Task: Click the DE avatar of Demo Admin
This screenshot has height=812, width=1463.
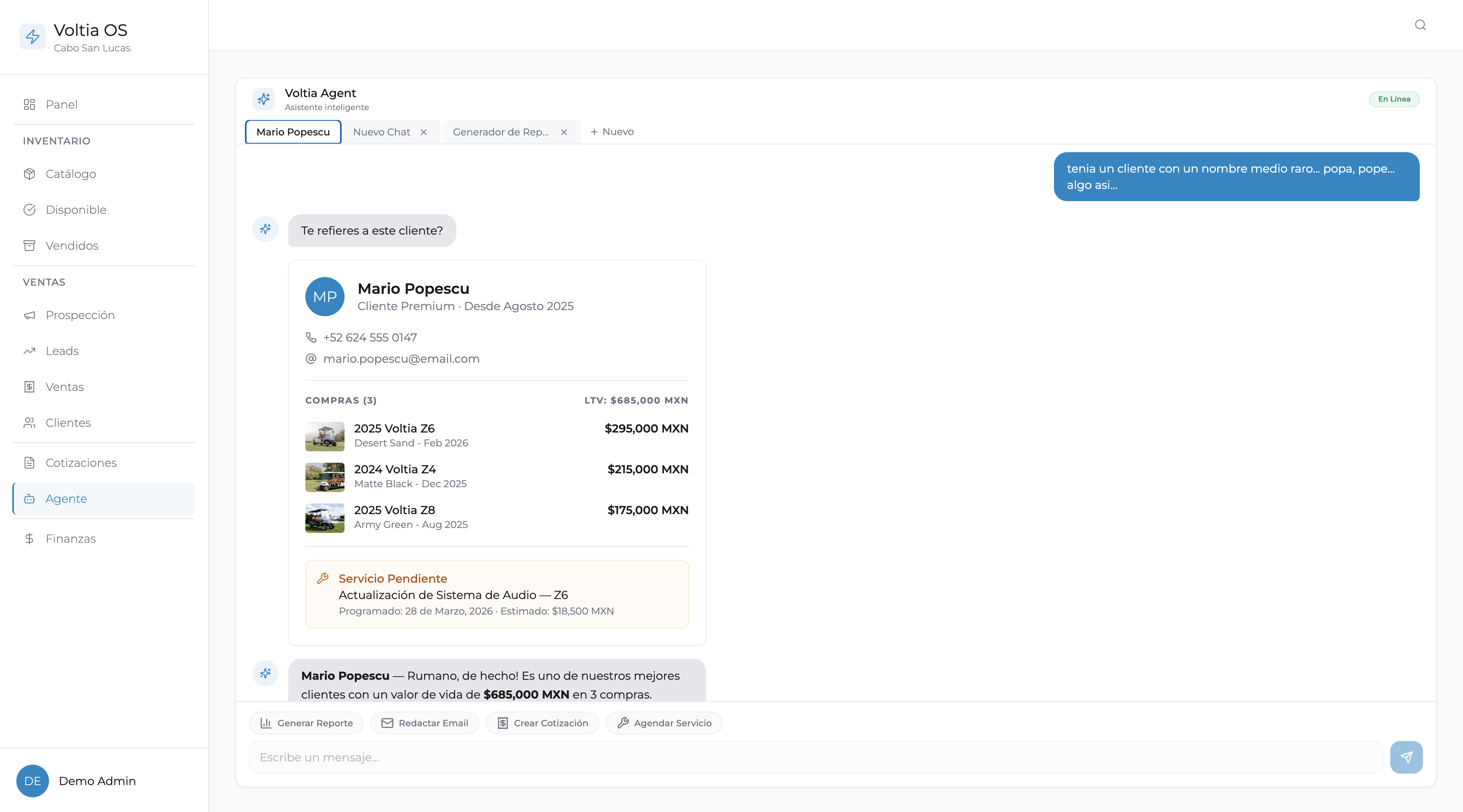Action: 32,781
